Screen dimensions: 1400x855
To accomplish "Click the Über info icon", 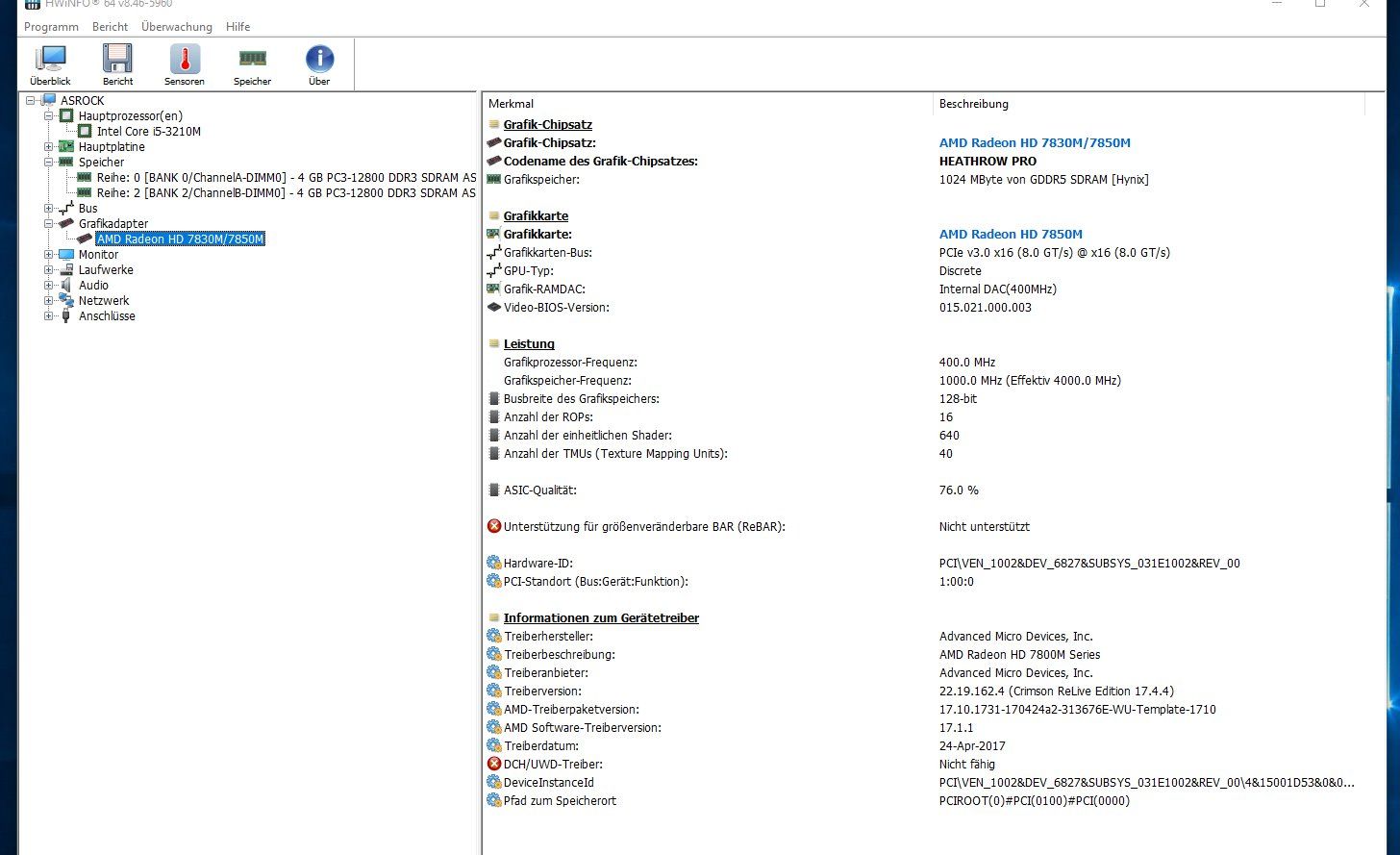I will coord(319,60).
